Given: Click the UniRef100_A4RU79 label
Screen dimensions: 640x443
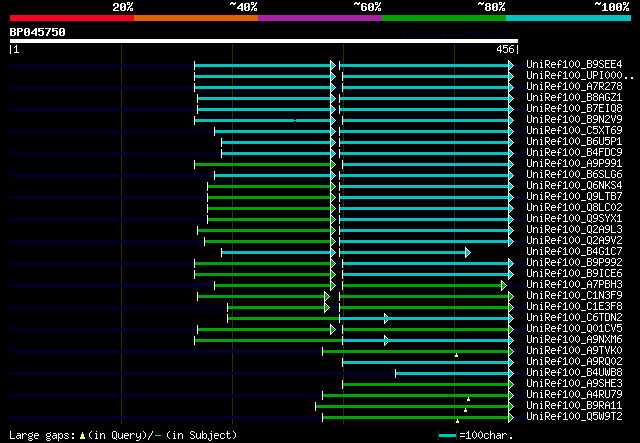Looking at the screenshot, I should pyautogui.click(x=574, y=395).
